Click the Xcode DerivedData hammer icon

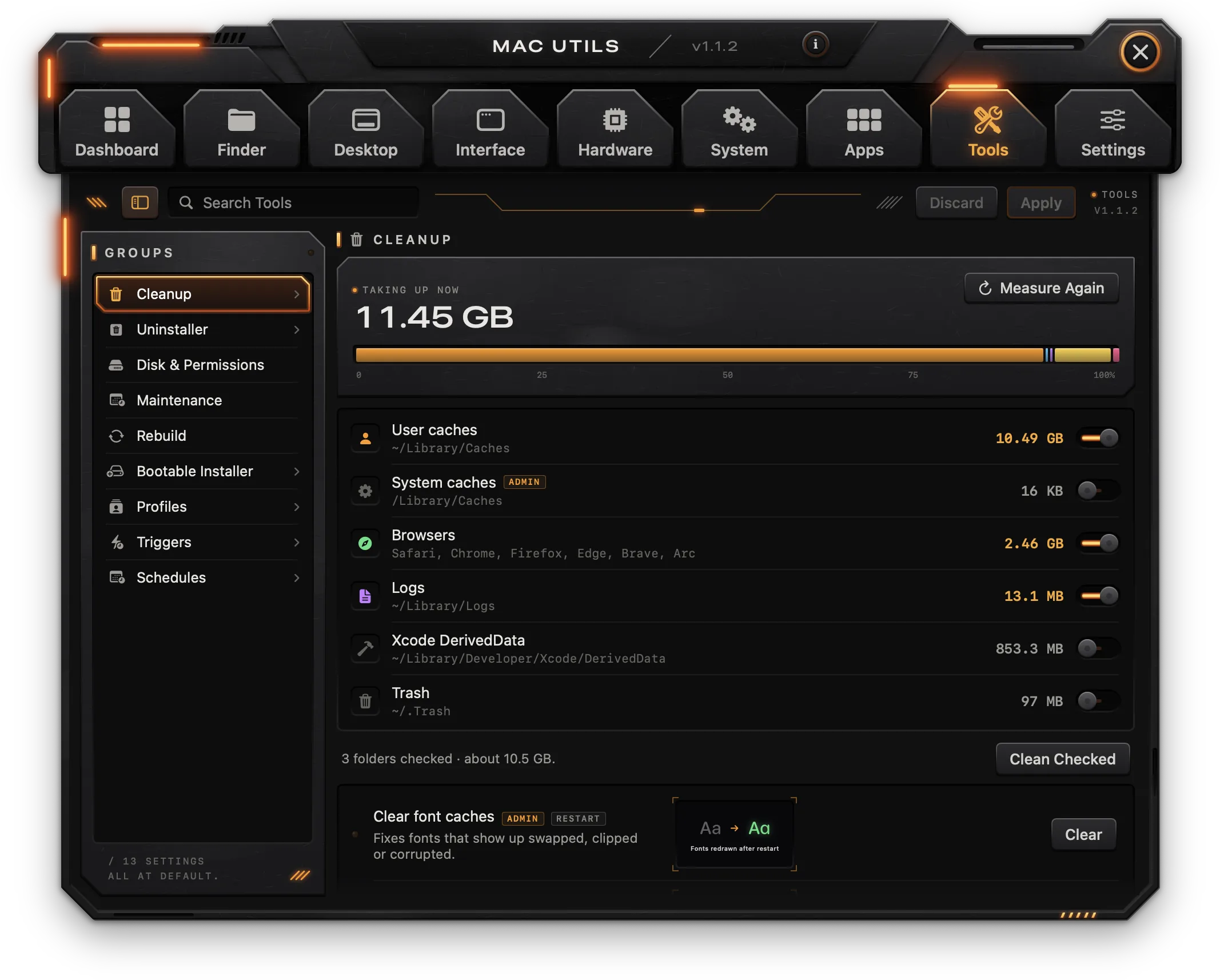click(365, 648)
